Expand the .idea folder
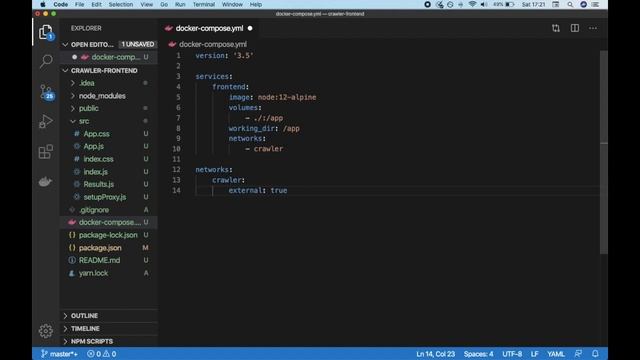 (72, 83)
